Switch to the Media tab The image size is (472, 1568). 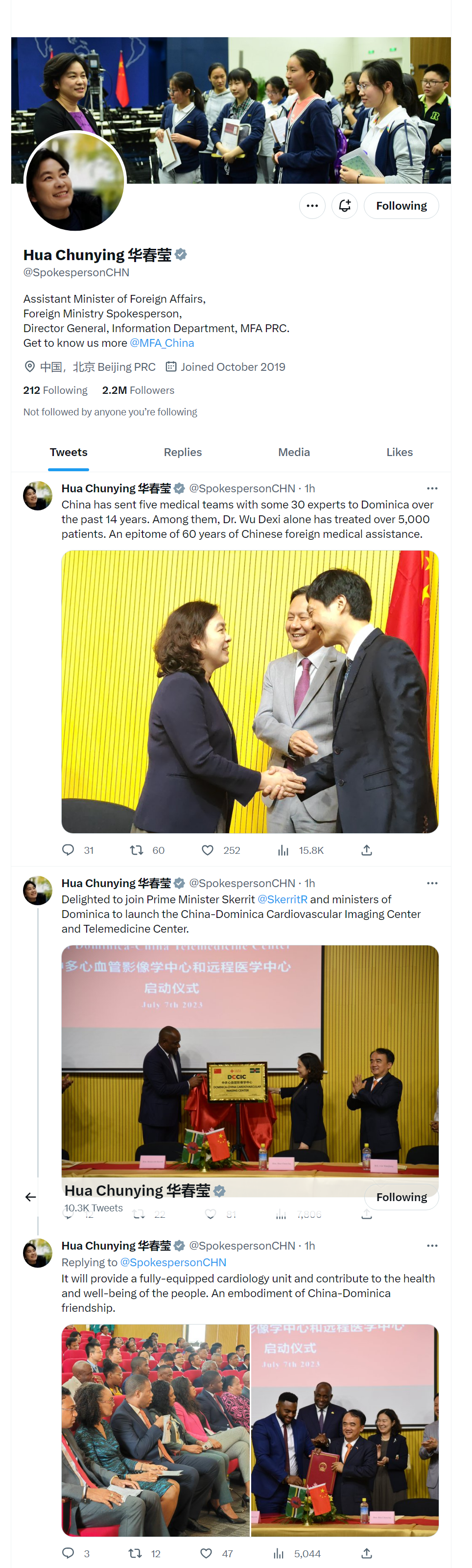click(x=294, y=452)
